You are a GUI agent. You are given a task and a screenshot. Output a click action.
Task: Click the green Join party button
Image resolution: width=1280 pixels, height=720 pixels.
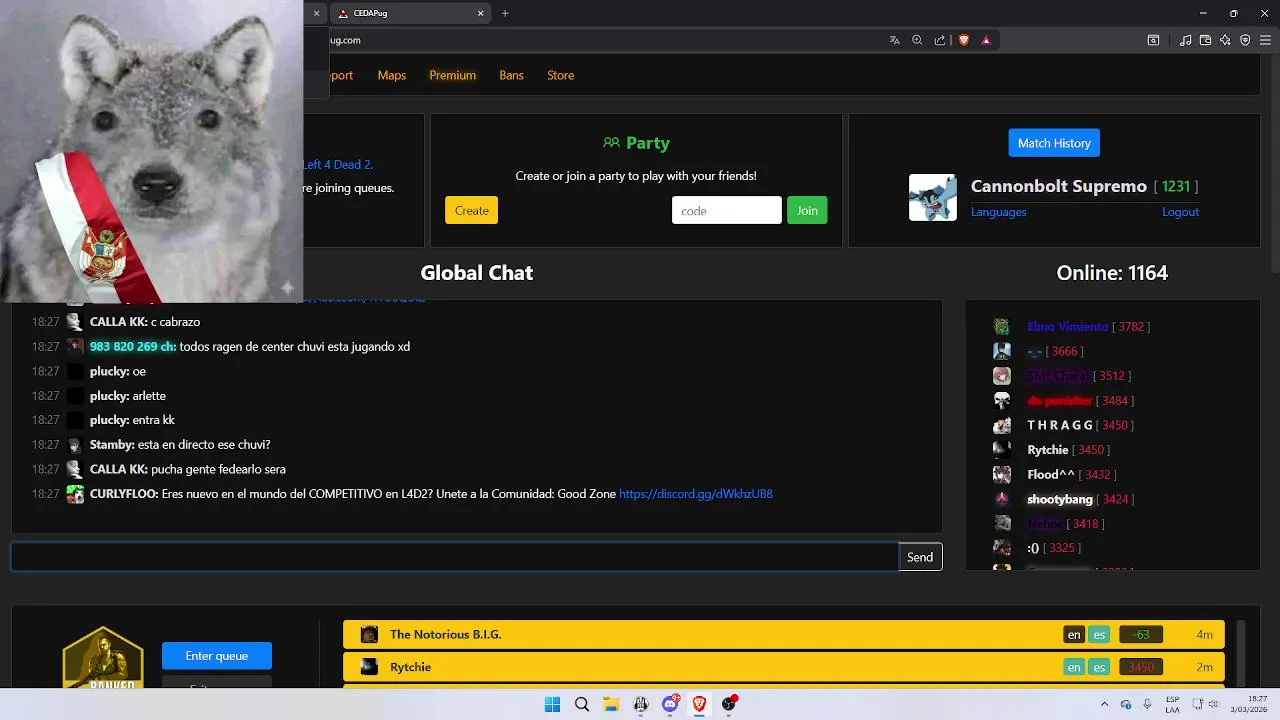(807, 210)
